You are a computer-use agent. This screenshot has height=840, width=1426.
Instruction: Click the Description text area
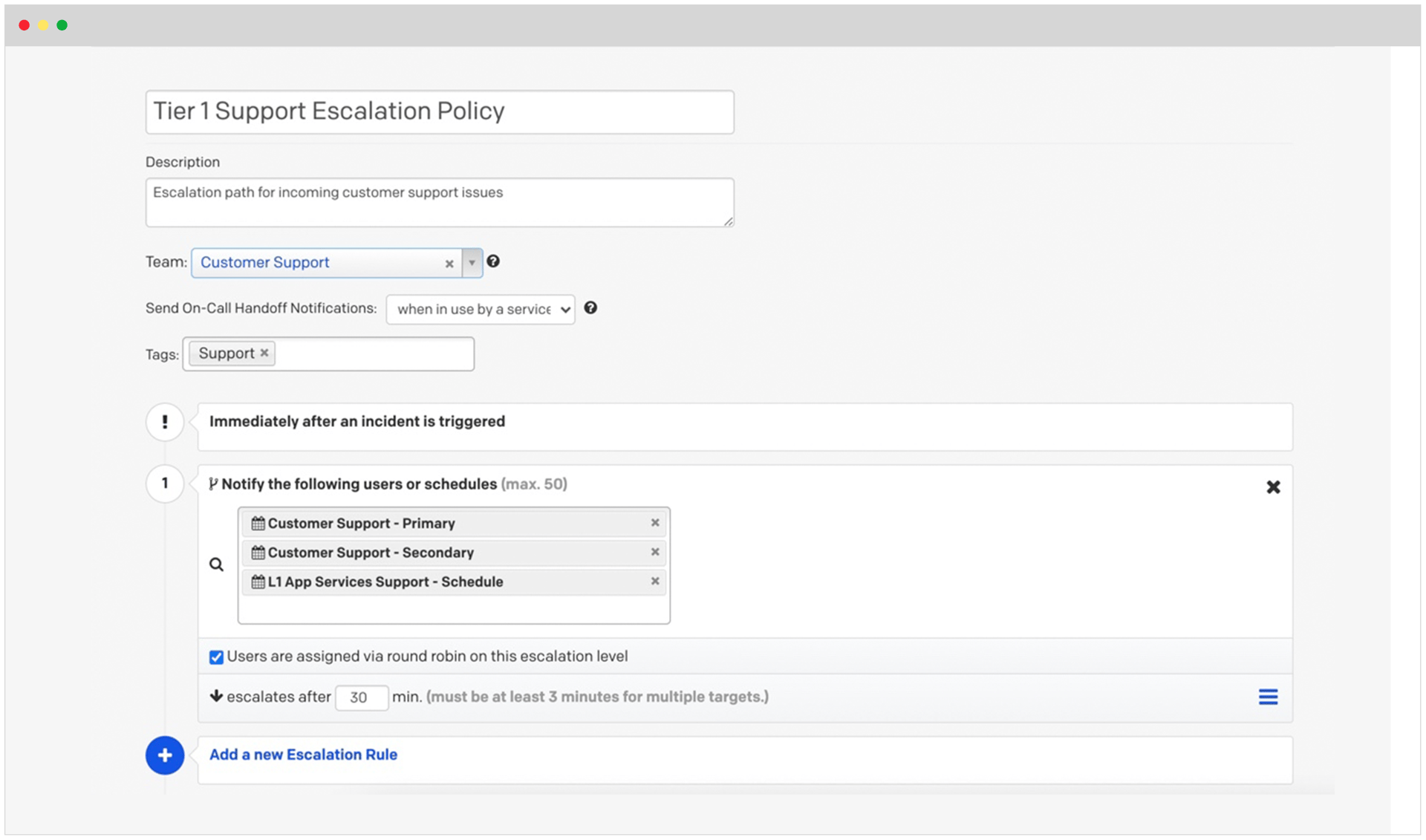pyautogui.click(x=440, y=202)
